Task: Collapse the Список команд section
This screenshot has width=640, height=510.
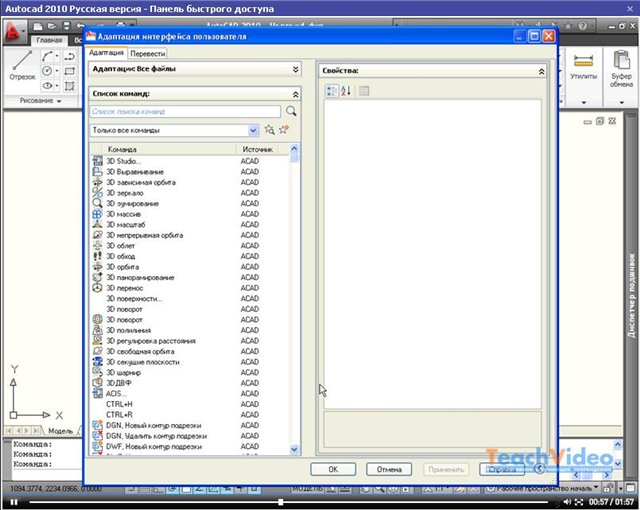Action: tap(296, 95)
